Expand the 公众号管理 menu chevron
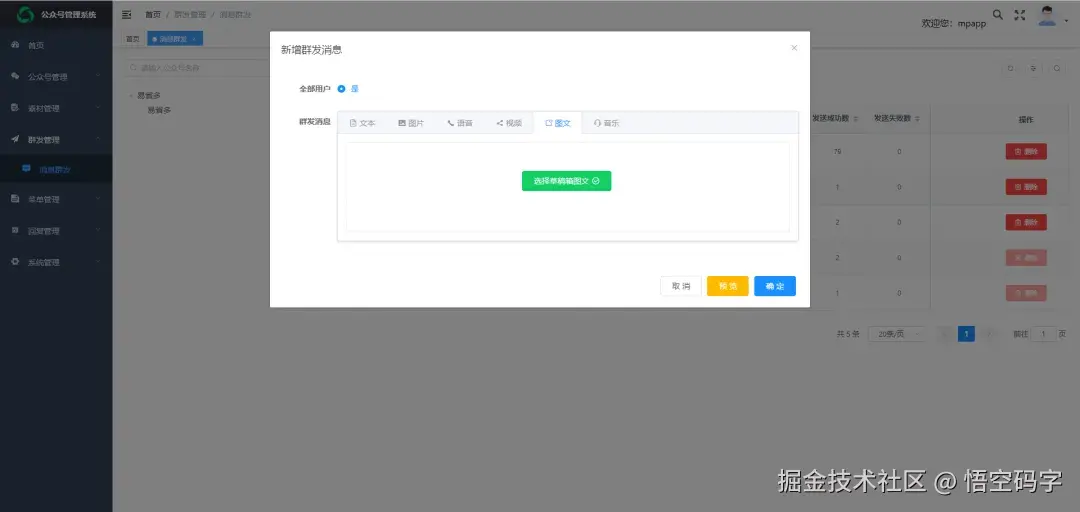 pos(98,76)
